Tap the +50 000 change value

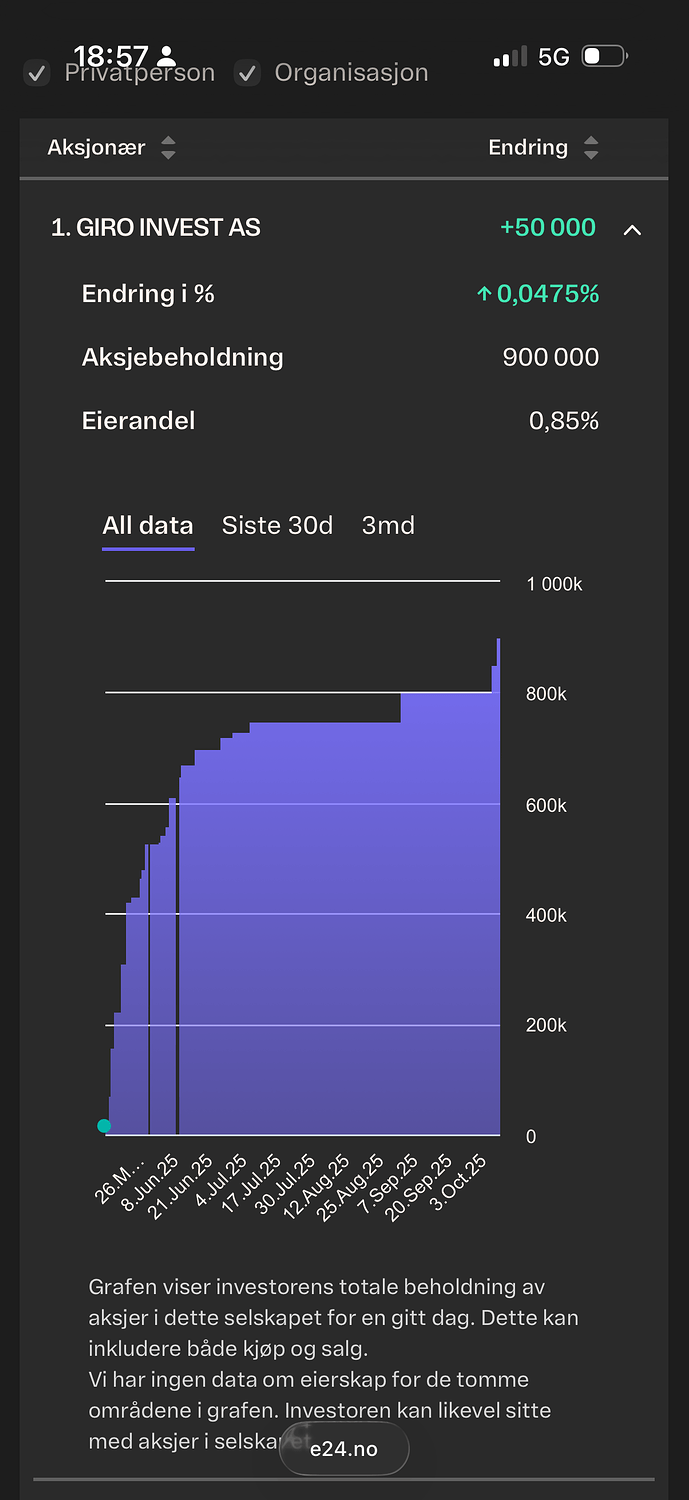(x=548, y=228)
